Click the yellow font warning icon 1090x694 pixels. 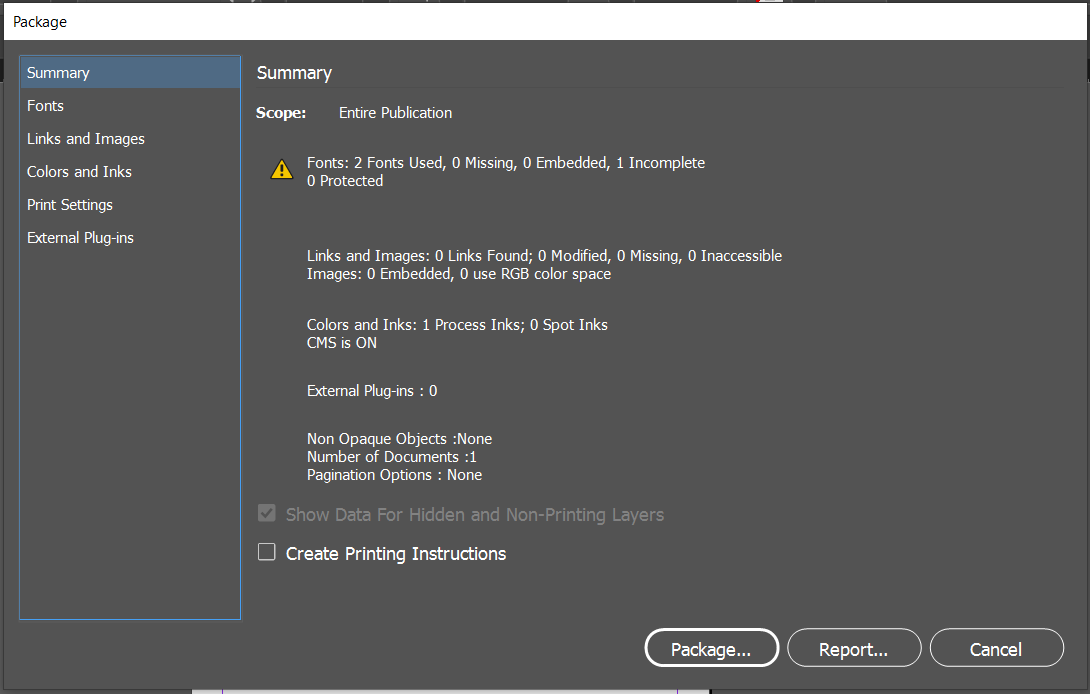click(x=282, y=169)
